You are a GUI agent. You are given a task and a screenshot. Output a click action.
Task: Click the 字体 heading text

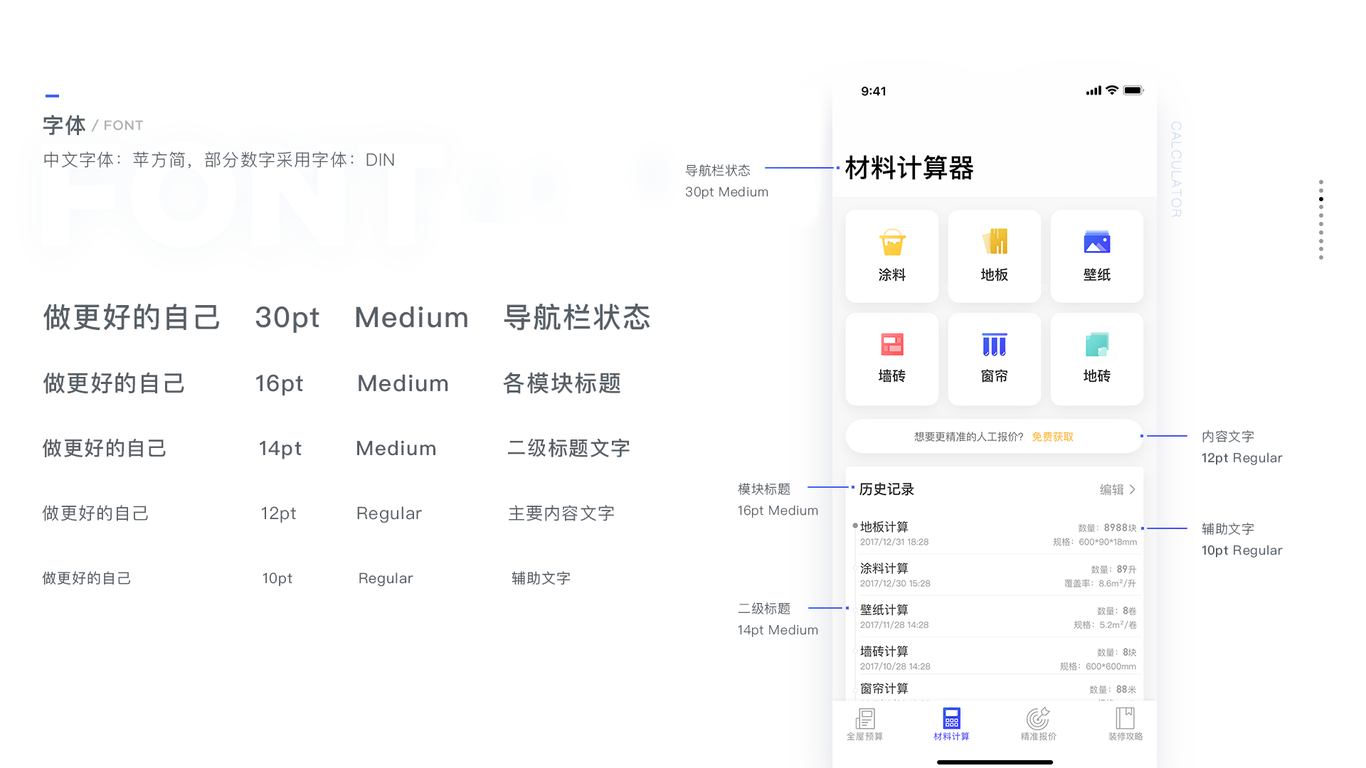pos(64,126)
